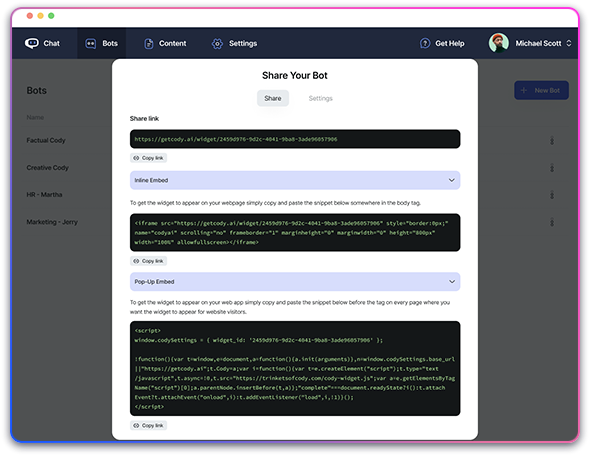Click the New Bot button
This screenshot has height=456, width=590.
(541, 90)
